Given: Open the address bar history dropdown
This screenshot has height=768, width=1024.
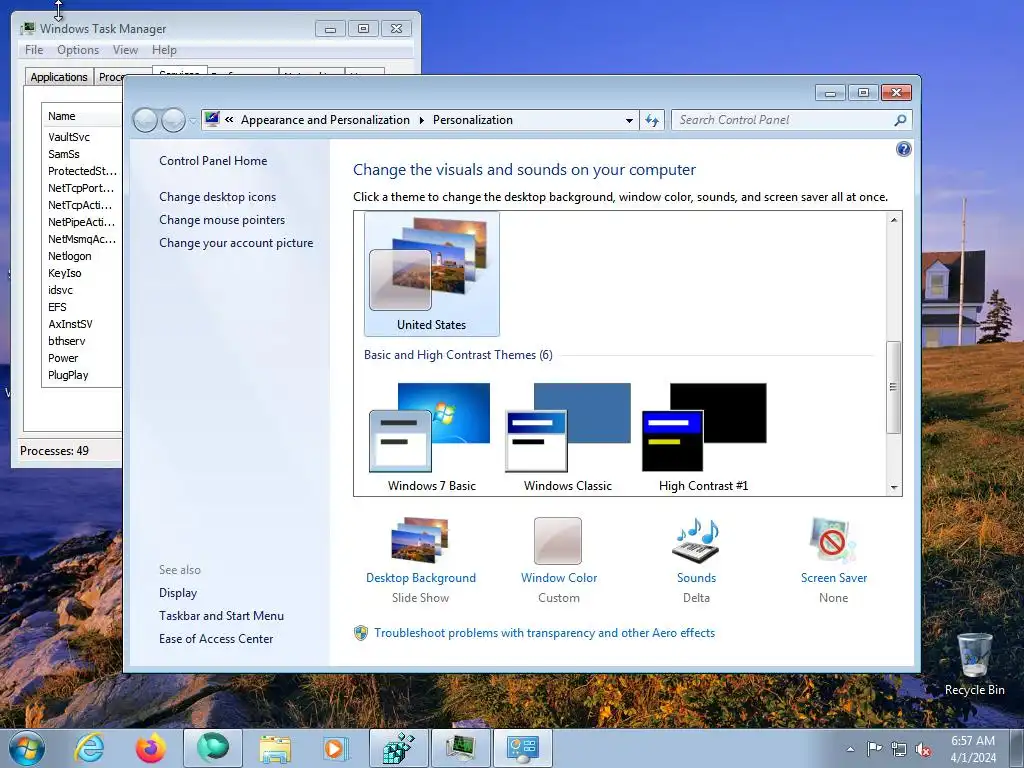Looking at the screenshot, I should pyautogui.click(x=629, y=120).
